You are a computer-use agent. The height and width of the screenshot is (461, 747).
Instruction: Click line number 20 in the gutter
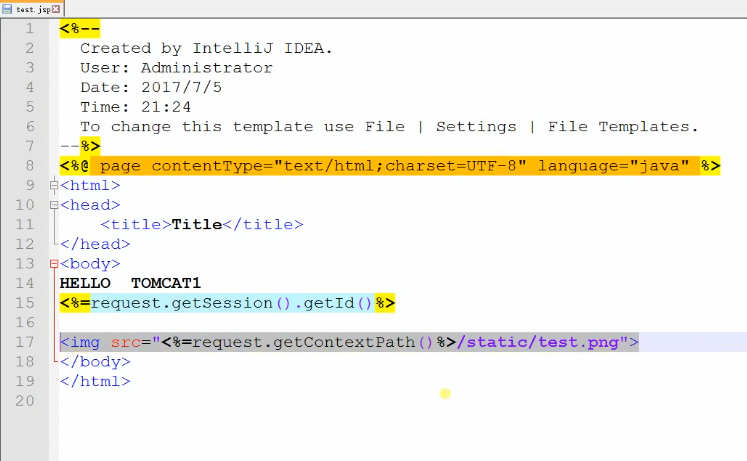click(25, 401)
